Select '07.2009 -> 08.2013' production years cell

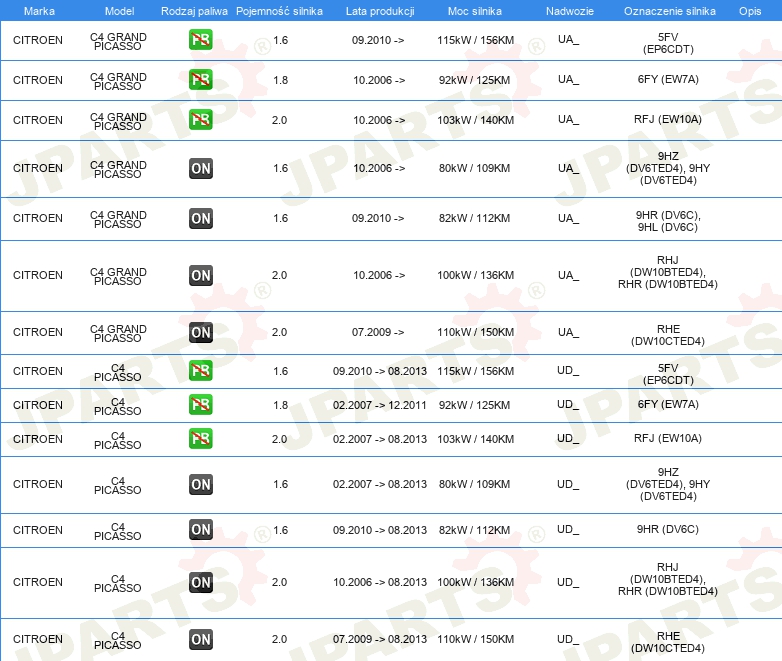pos(380,639)
